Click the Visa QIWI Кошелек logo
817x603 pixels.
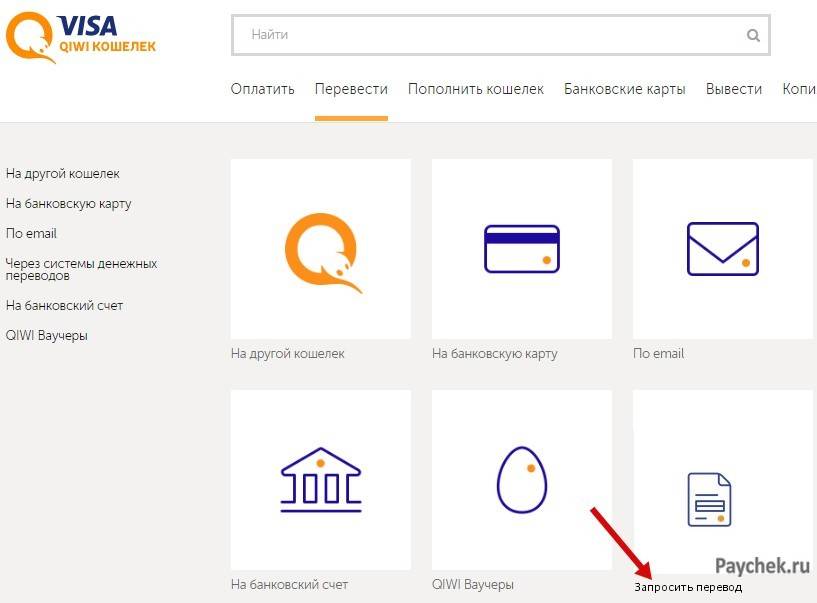[x=81, y=38]
